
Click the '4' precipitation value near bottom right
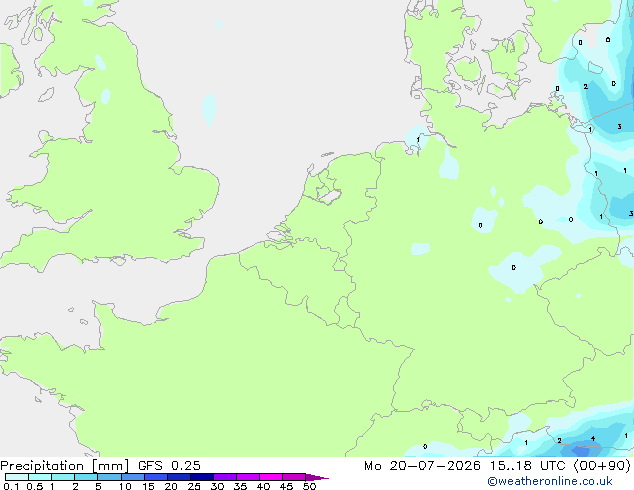tap(593, 439)
